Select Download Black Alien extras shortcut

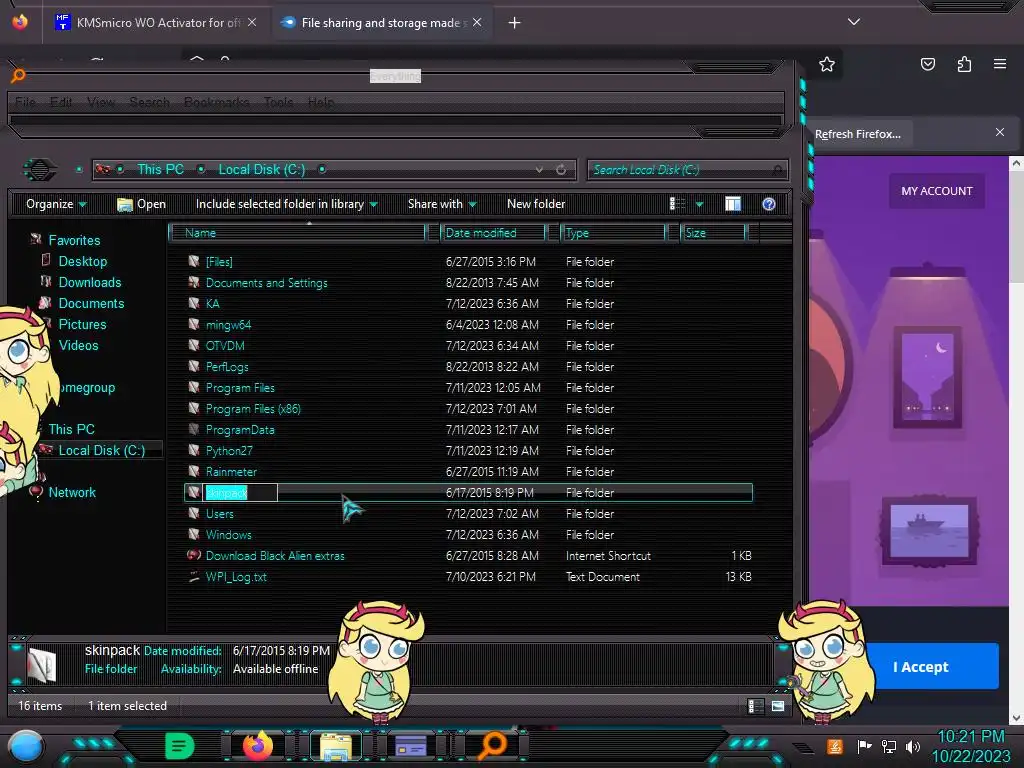point(275,556)
